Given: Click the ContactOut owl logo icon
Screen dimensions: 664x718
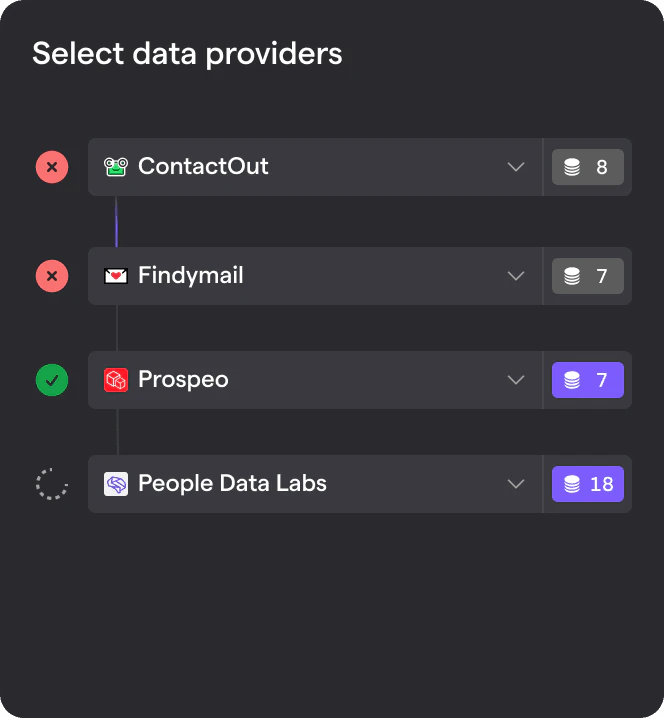Looking at the screenshot, I should click(x=116, y=167).
